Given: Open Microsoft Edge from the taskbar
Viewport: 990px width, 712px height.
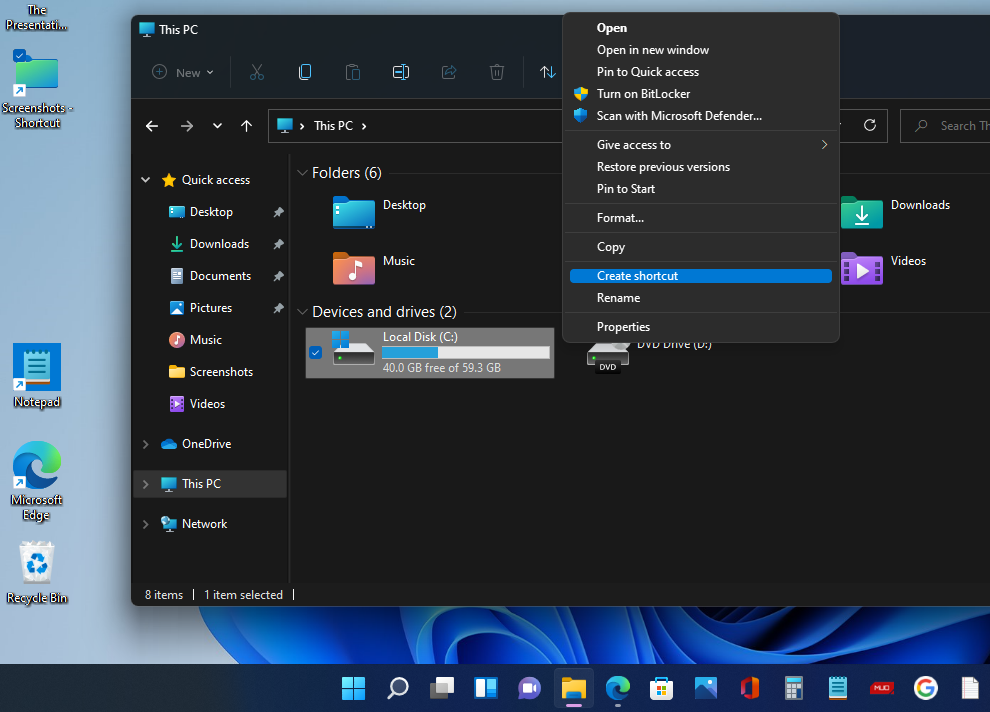Looking at the screenshot, I should click(x=617, y=688).
